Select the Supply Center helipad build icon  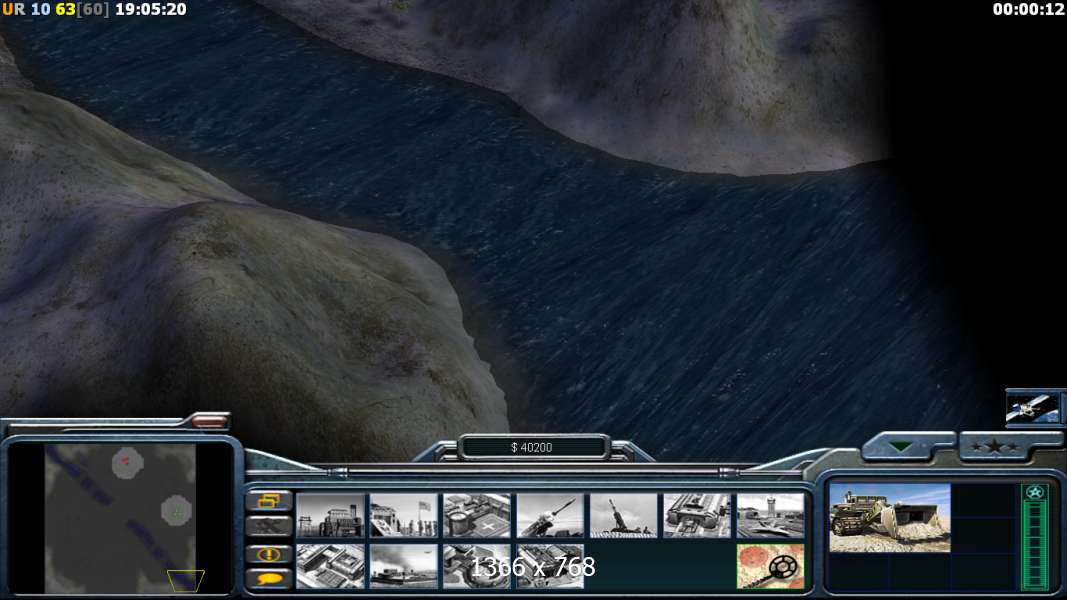[x=477, y=516]
